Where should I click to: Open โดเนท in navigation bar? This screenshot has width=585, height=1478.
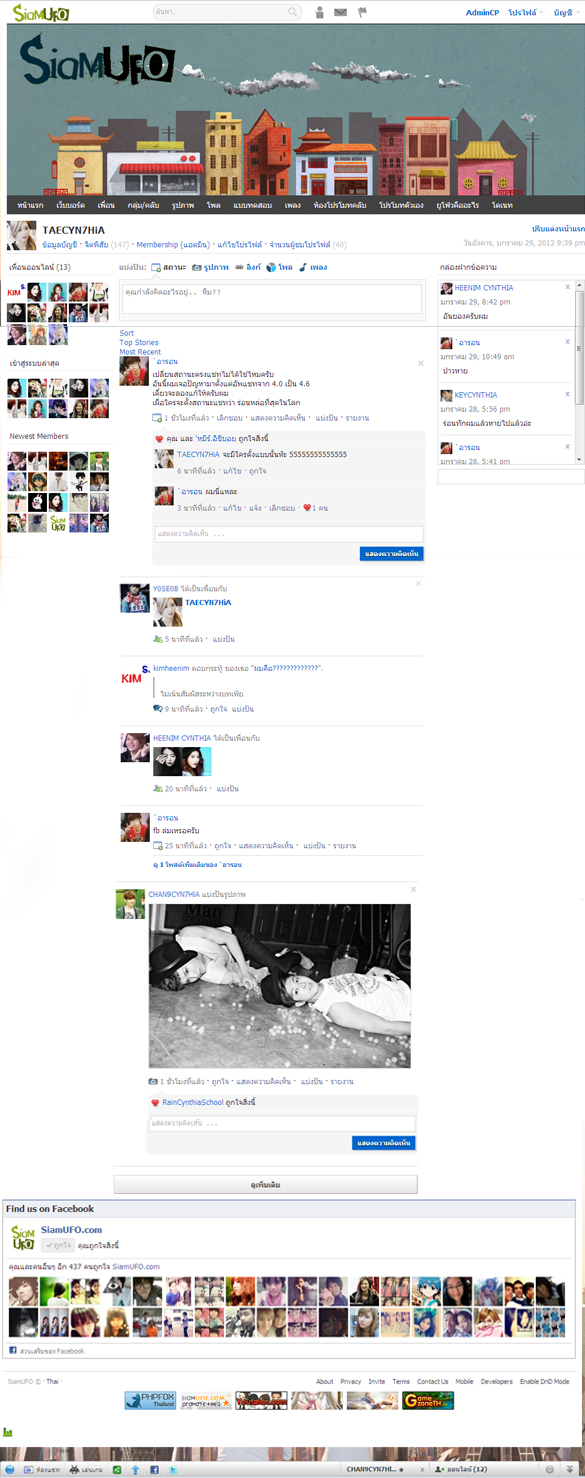coord(502,204)
